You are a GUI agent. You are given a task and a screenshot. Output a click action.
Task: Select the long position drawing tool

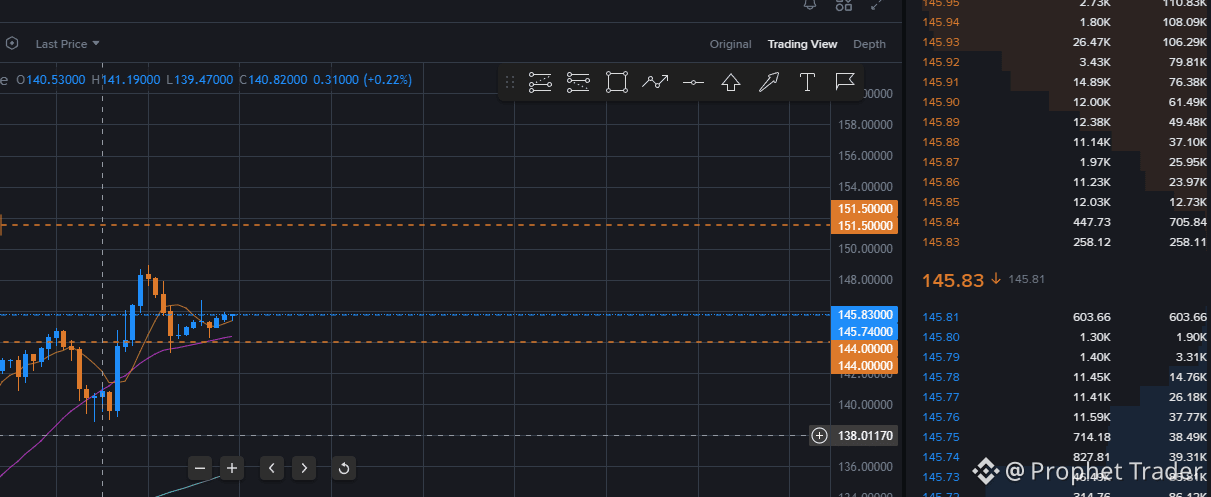click(540, 82)
